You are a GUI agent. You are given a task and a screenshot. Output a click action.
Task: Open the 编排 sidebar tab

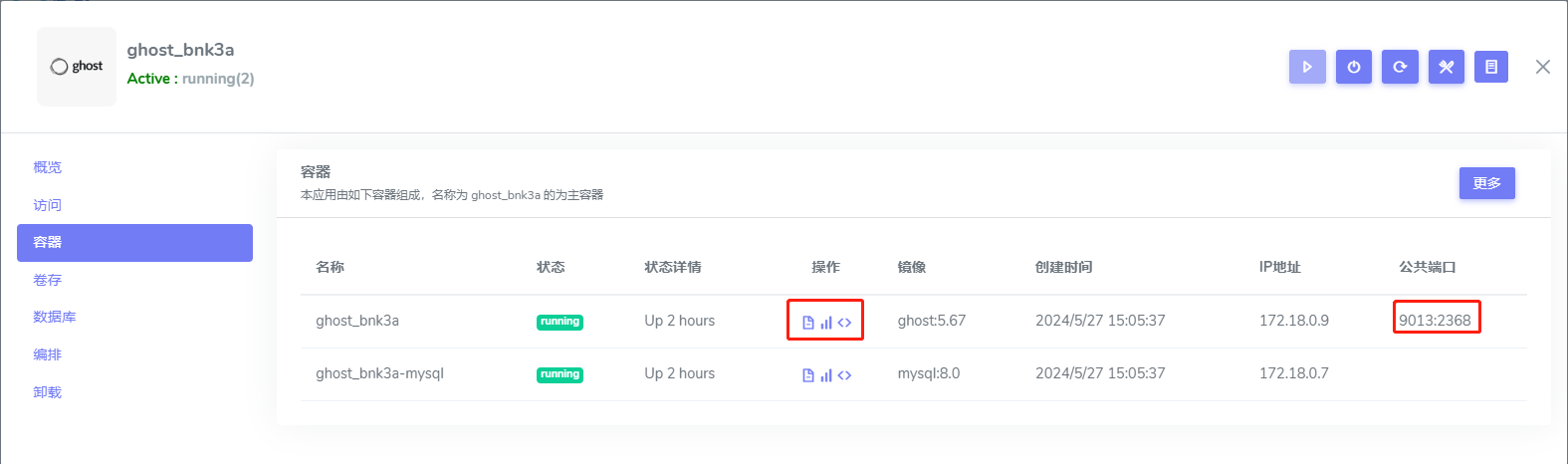48,355
